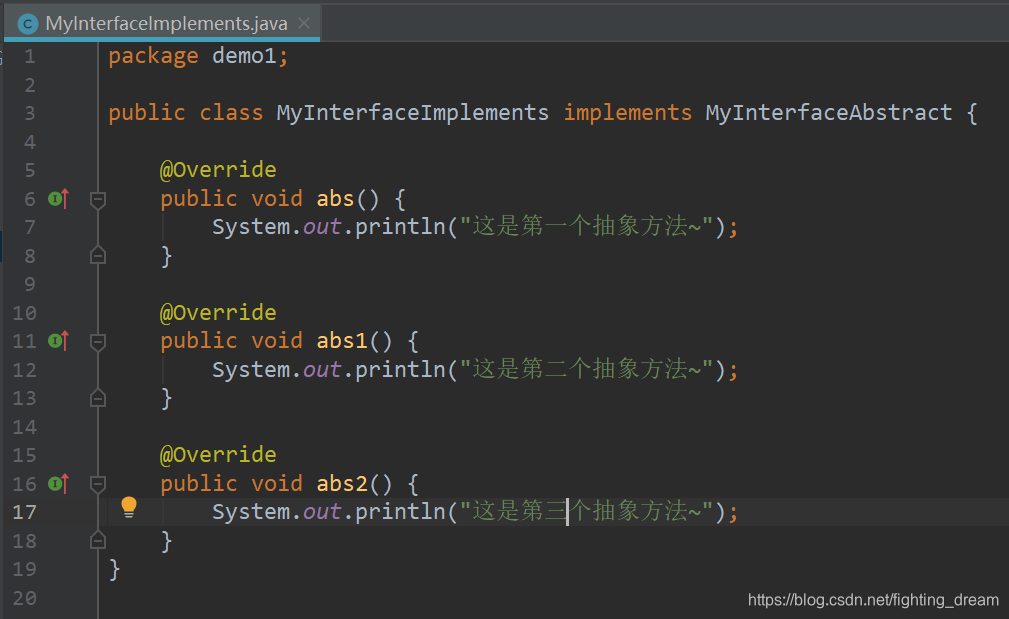Viewport: 1009px width, 619px height.
Task: Click the method name abs2() on line 16
Action: tap(342, 484)
